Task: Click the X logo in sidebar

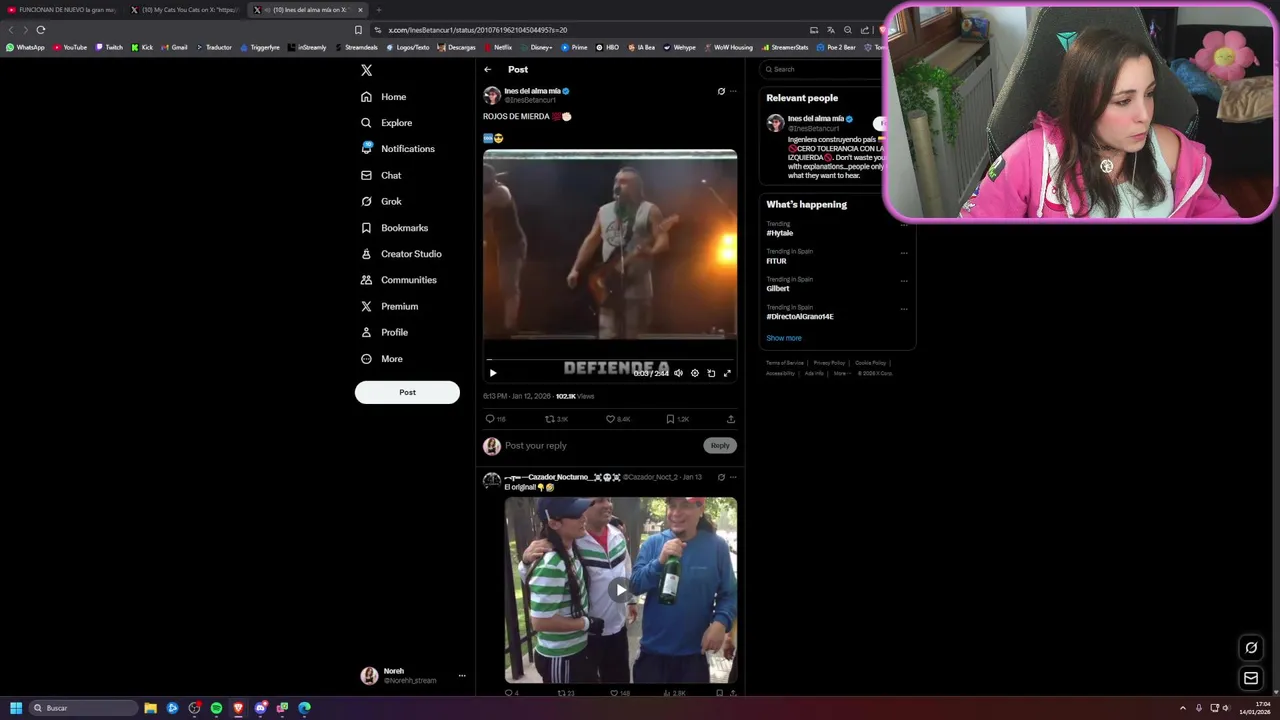Action: 366,70
